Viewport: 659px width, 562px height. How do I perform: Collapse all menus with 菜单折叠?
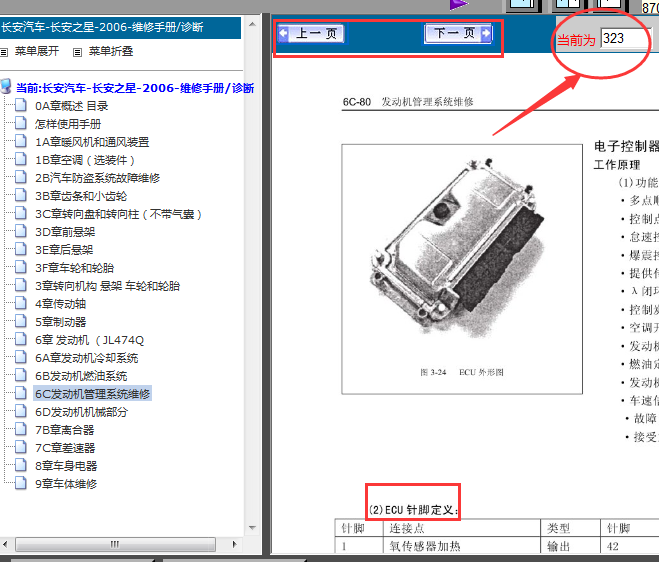click(x=111, y=51)
